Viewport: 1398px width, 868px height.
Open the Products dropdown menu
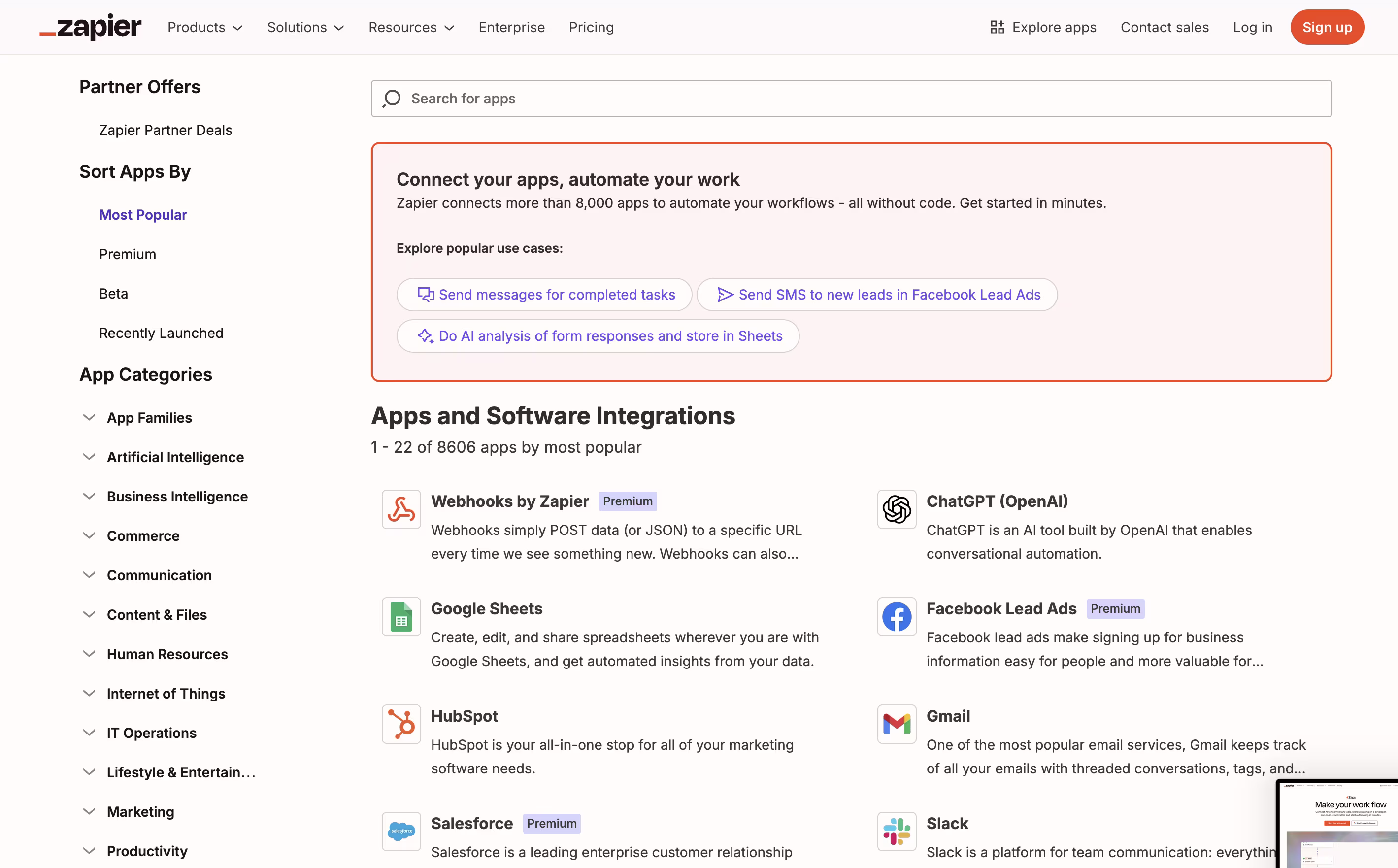(x=205, y=27)
